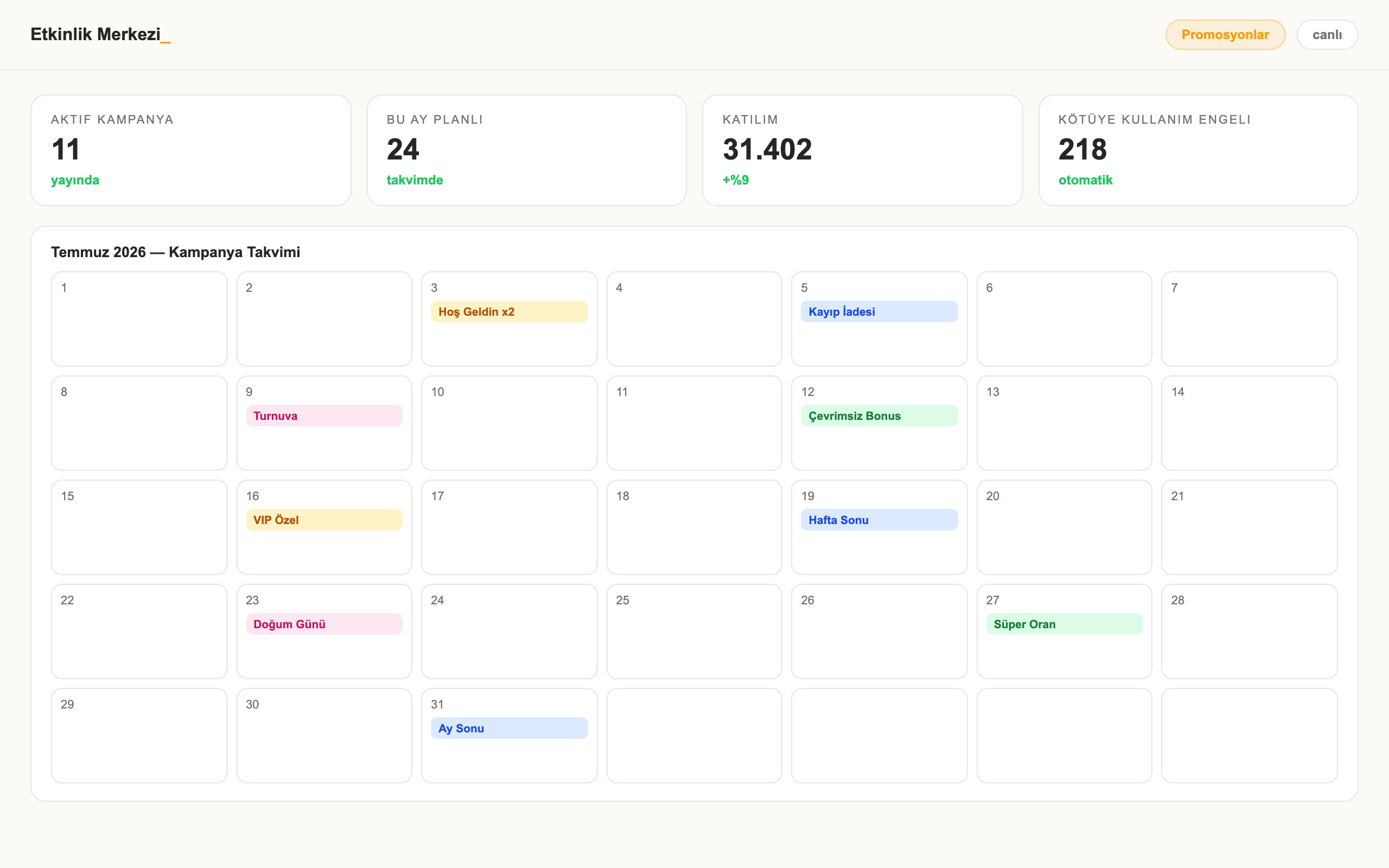1389x868 pixels.
Task: Click the day 14 calendar cell
Action: [1249, 423]
